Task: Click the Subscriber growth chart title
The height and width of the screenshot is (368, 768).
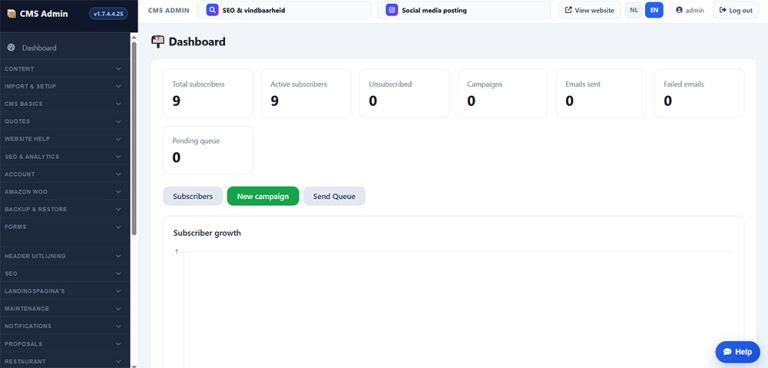Action: pyautogui.click(x=207, y=233)
